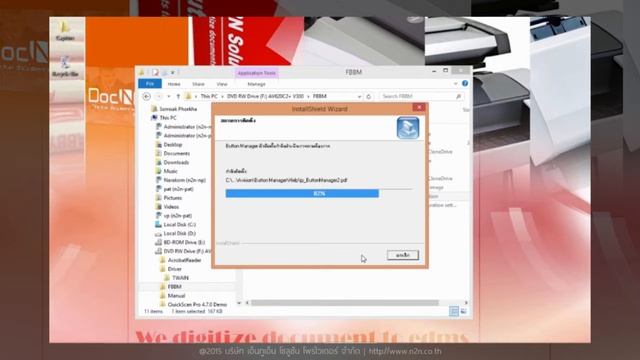Expand the ribbon with the chevron
Image resolution: width=640 pixels, height=360 pixels.
coord(456,83)
